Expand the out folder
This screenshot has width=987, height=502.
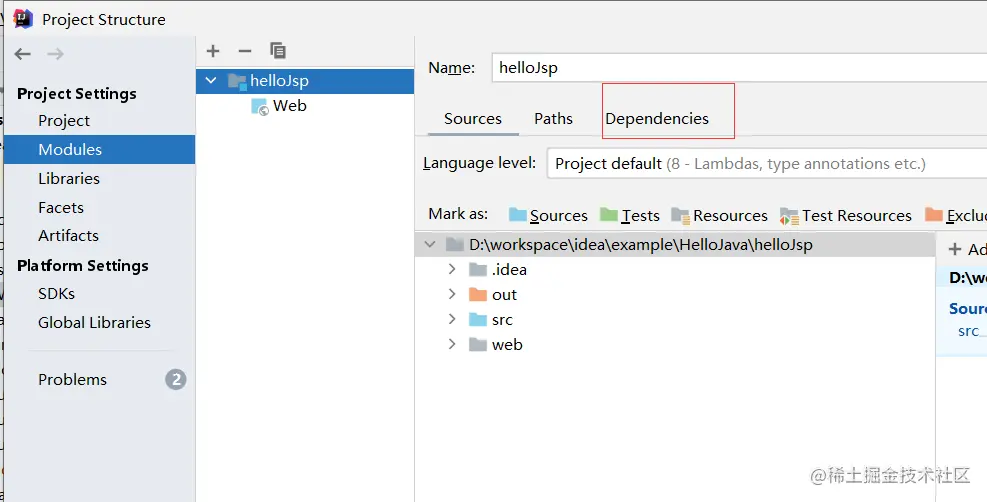point(451,294)
